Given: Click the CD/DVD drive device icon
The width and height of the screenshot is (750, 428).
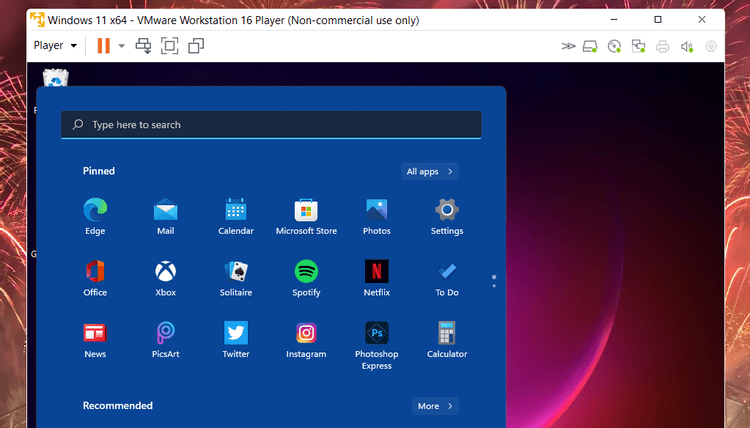Looking at the screenshot, I should [x=614, y=46].
